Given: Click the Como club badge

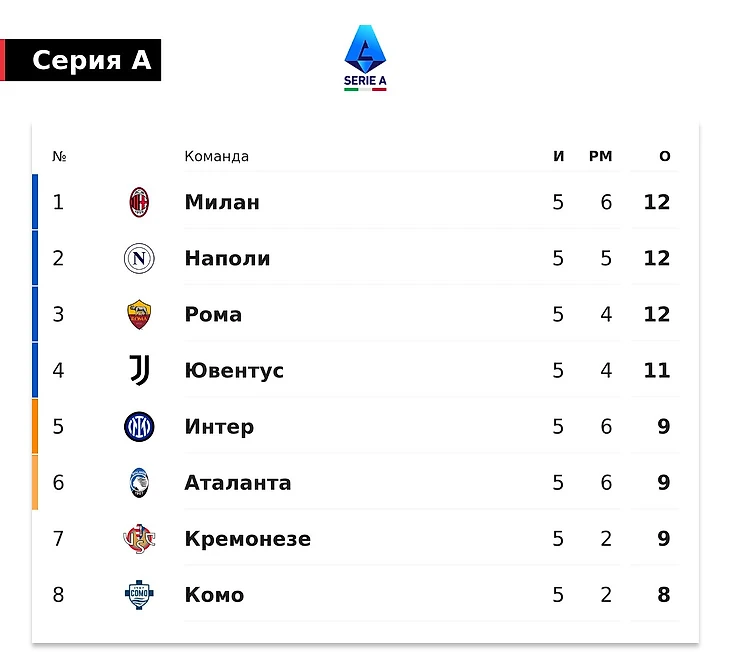Looking at the screenshot, I should tap(139, 595).
